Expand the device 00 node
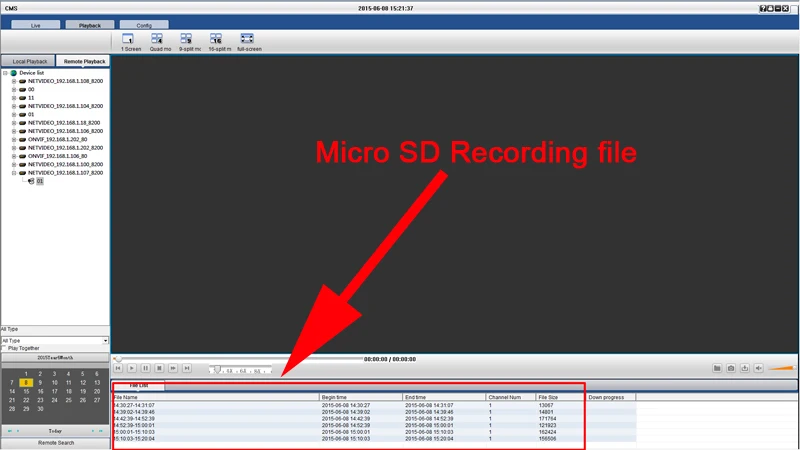800x450 pixels. pyautogui.click(x=14, y=89)
